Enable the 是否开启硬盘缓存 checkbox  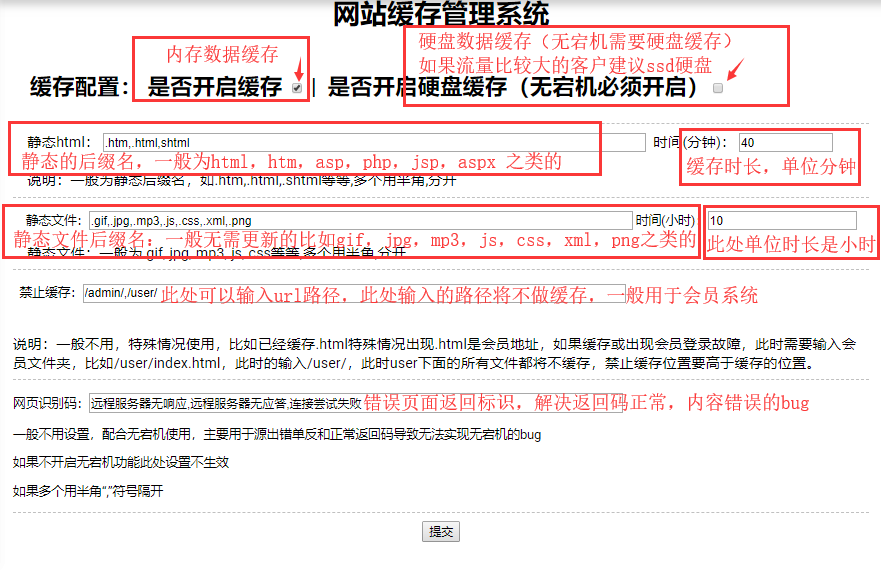pyautogui.click(x=718, y=88)
